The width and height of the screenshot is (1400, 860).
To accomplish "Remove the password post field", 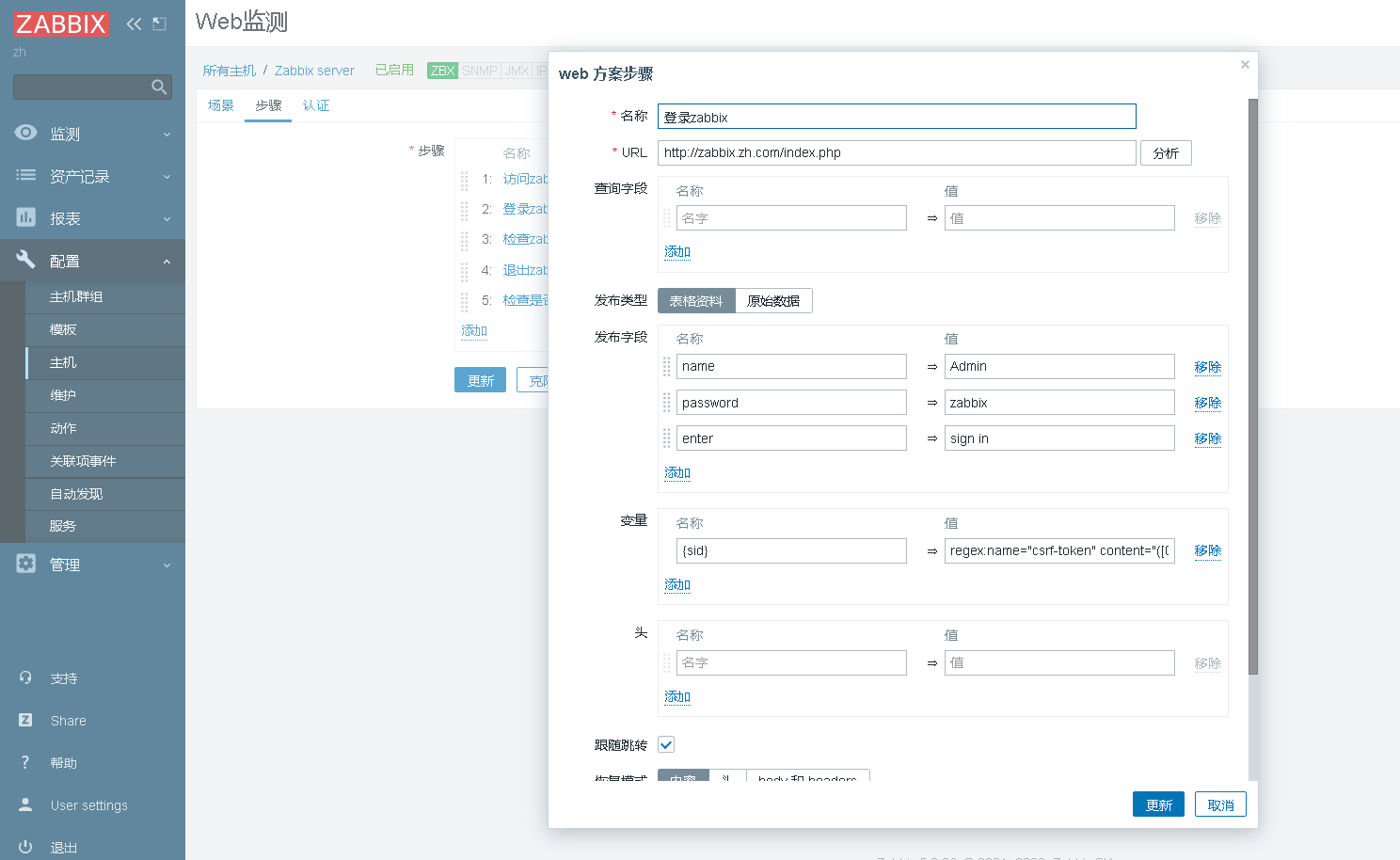I will [x=1208, y=403].
